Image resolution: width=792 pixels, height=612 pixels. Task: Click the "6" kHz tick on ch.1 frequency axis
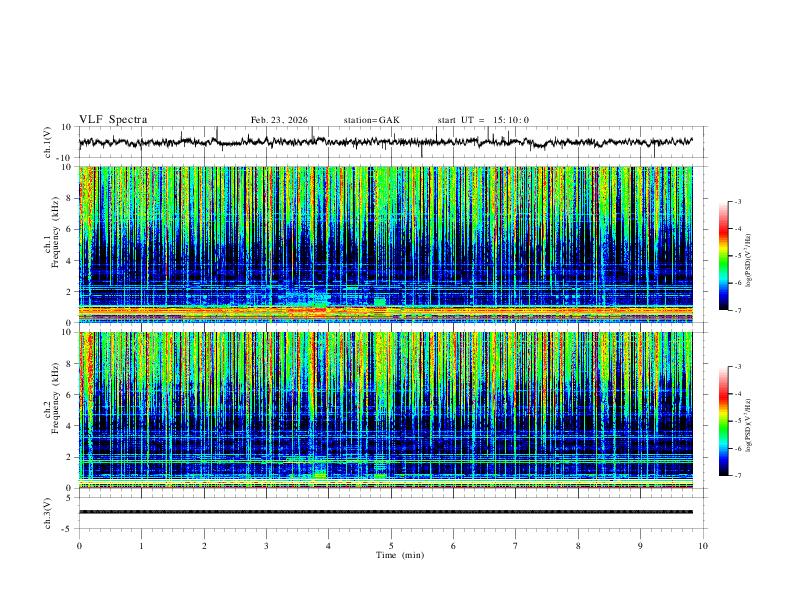pos(69,230)
